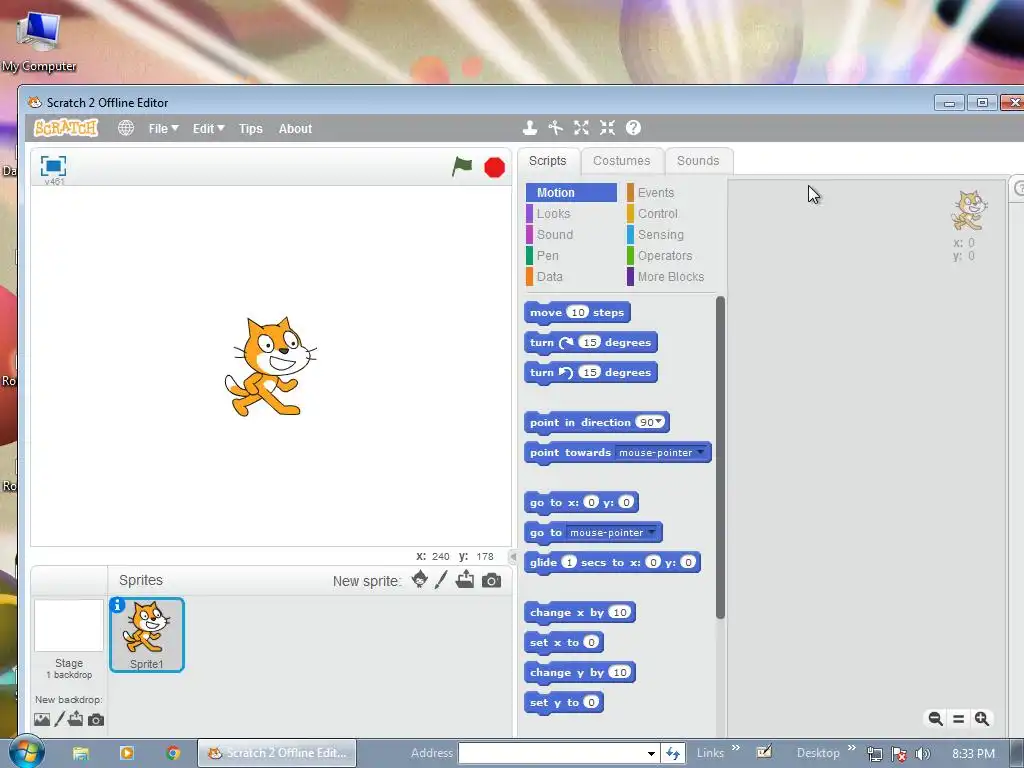Expand the taskbar Desktop chevron
Image resolution: width=1024 pixels, height=768 pixels.
tap(852, 748)
